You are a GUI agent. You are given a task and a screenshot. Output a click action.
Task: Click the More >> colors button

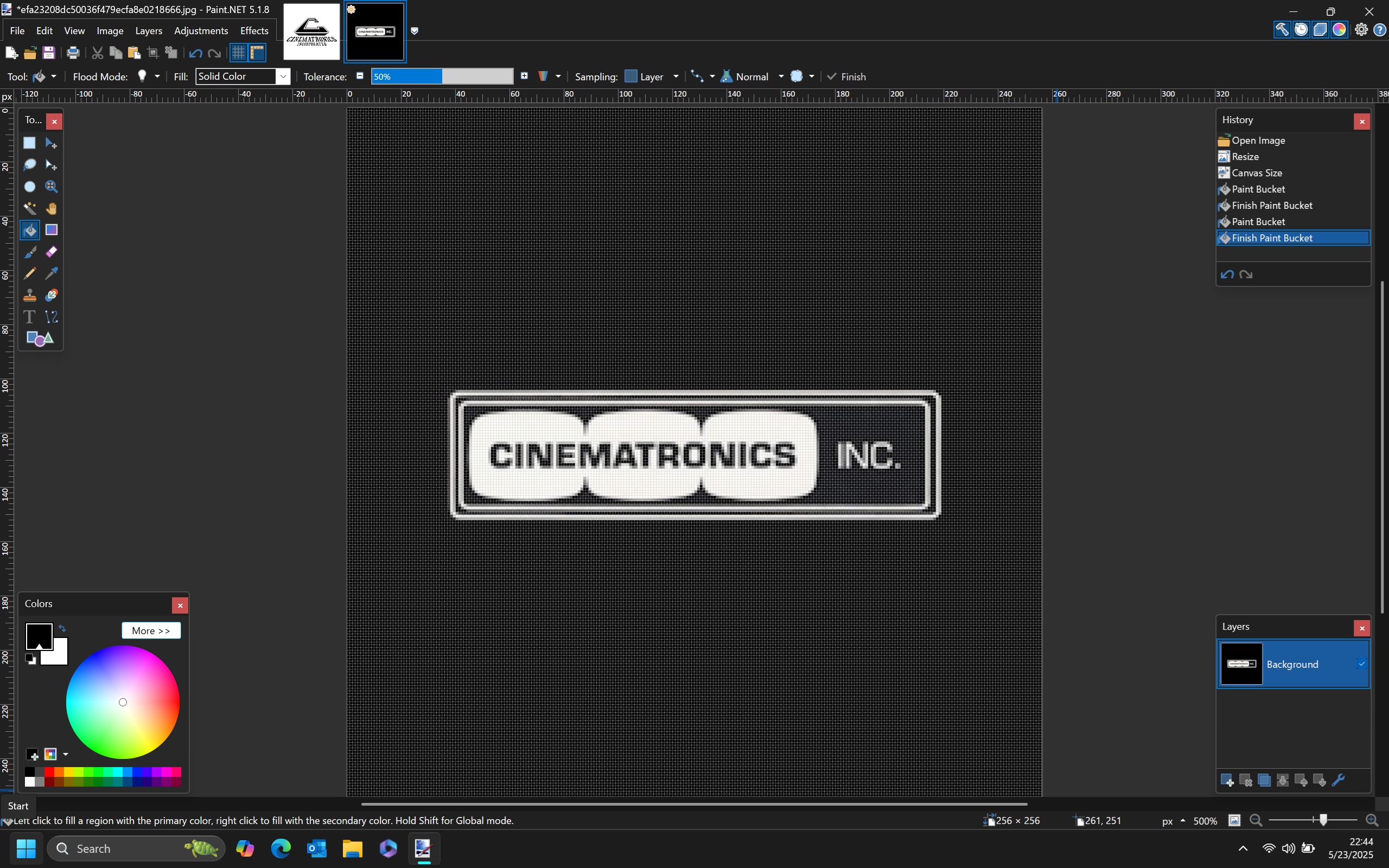tap(151, 630)
